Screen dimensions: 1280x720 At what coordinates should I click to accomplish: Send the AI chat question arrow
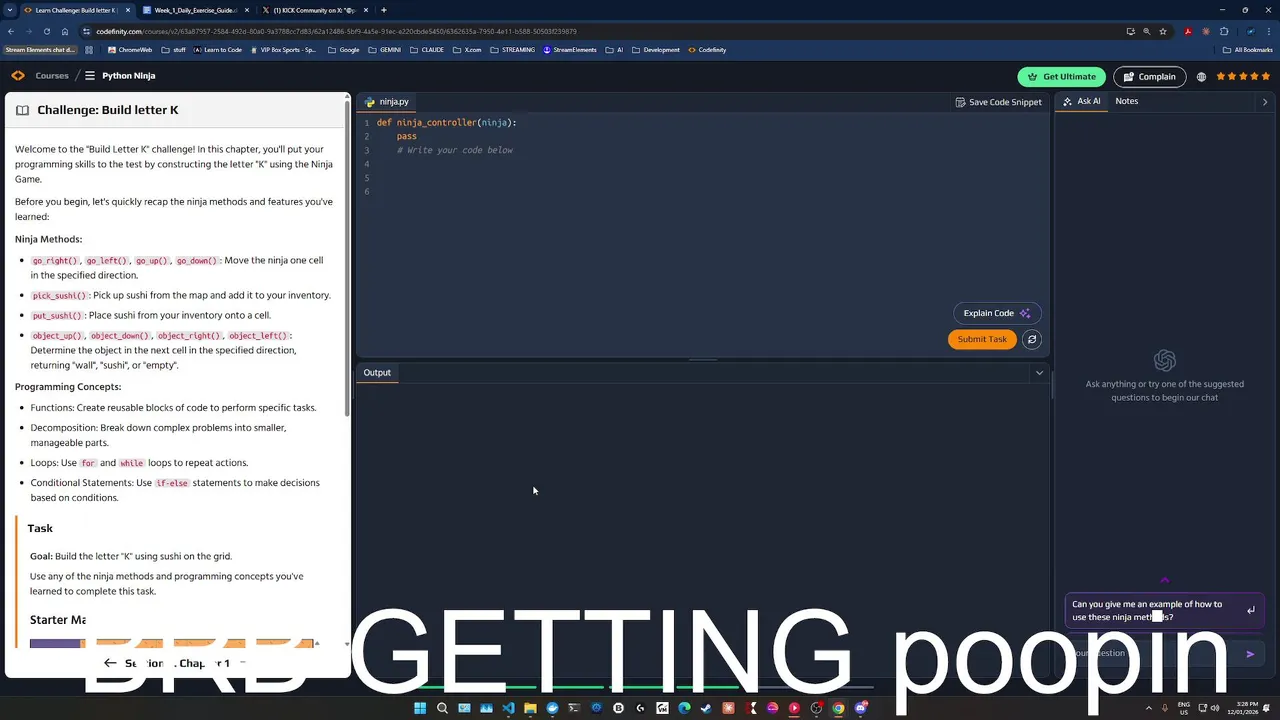pyautogui.click(x=1250, y=654)
